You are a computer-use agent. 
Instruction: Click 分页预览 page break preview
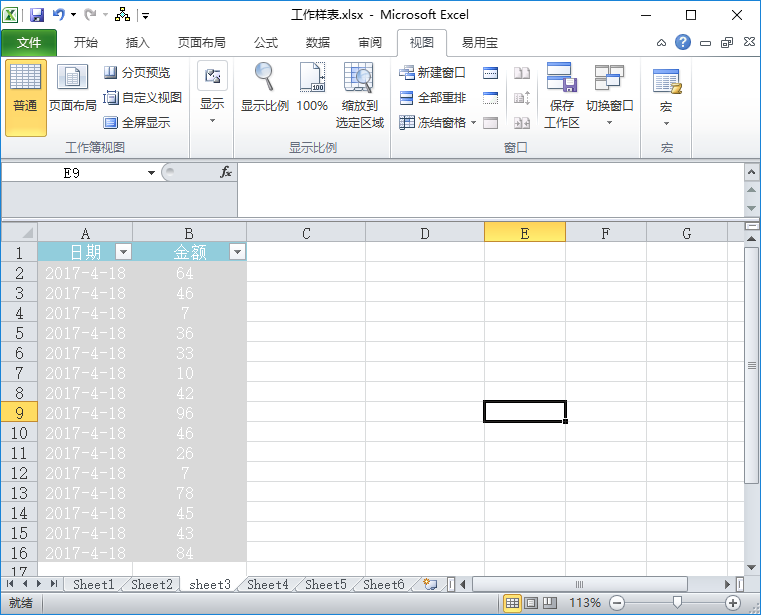[137, 73]
